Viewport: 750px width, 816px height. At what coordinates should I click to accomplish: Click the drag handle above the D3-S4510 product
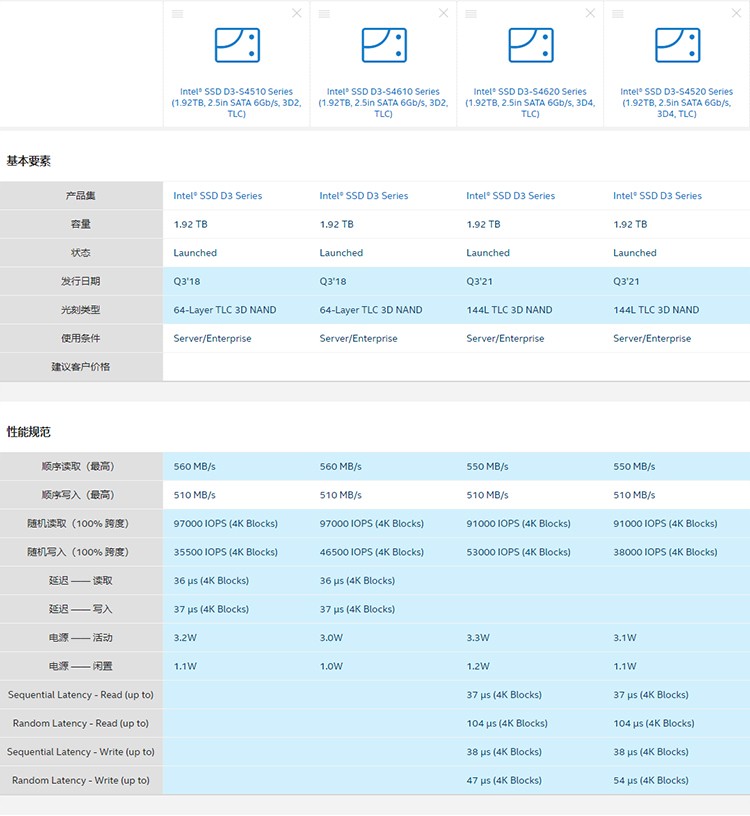(x=177, y=14)
